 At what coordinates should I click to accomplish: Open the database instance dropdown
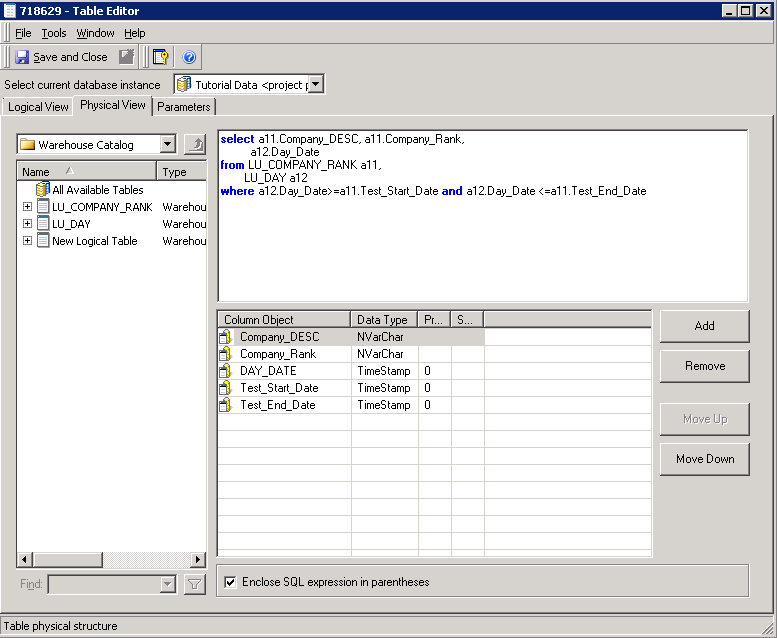315,85
